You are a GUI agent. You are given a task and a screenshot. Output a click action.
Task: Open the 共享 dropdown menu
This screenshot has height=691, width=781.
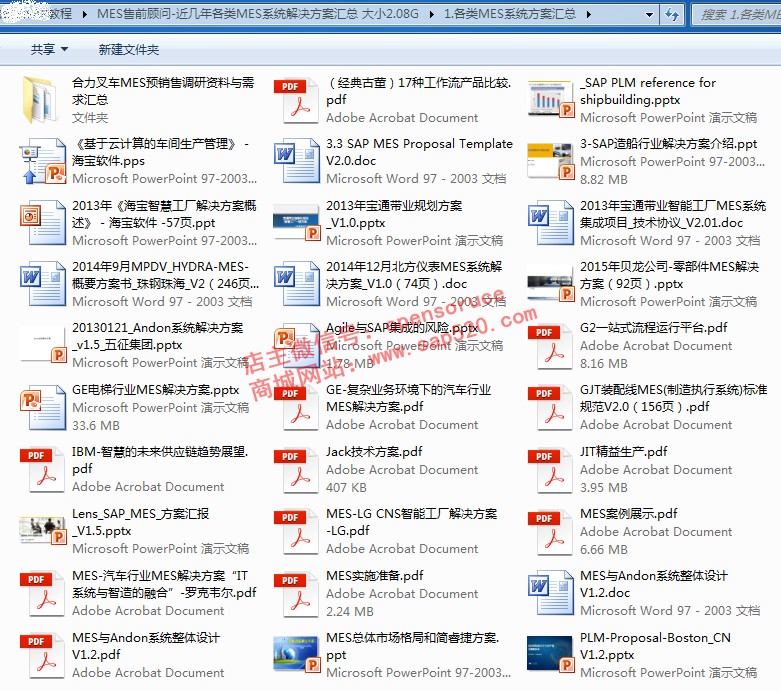[49, 49]
